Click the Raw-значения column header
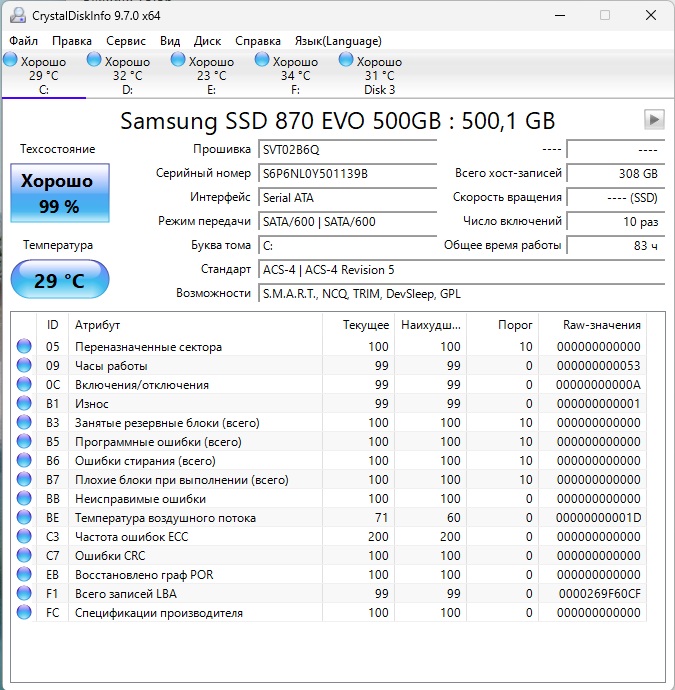Screen dimensions: 675x690 [x=603, y=325]
